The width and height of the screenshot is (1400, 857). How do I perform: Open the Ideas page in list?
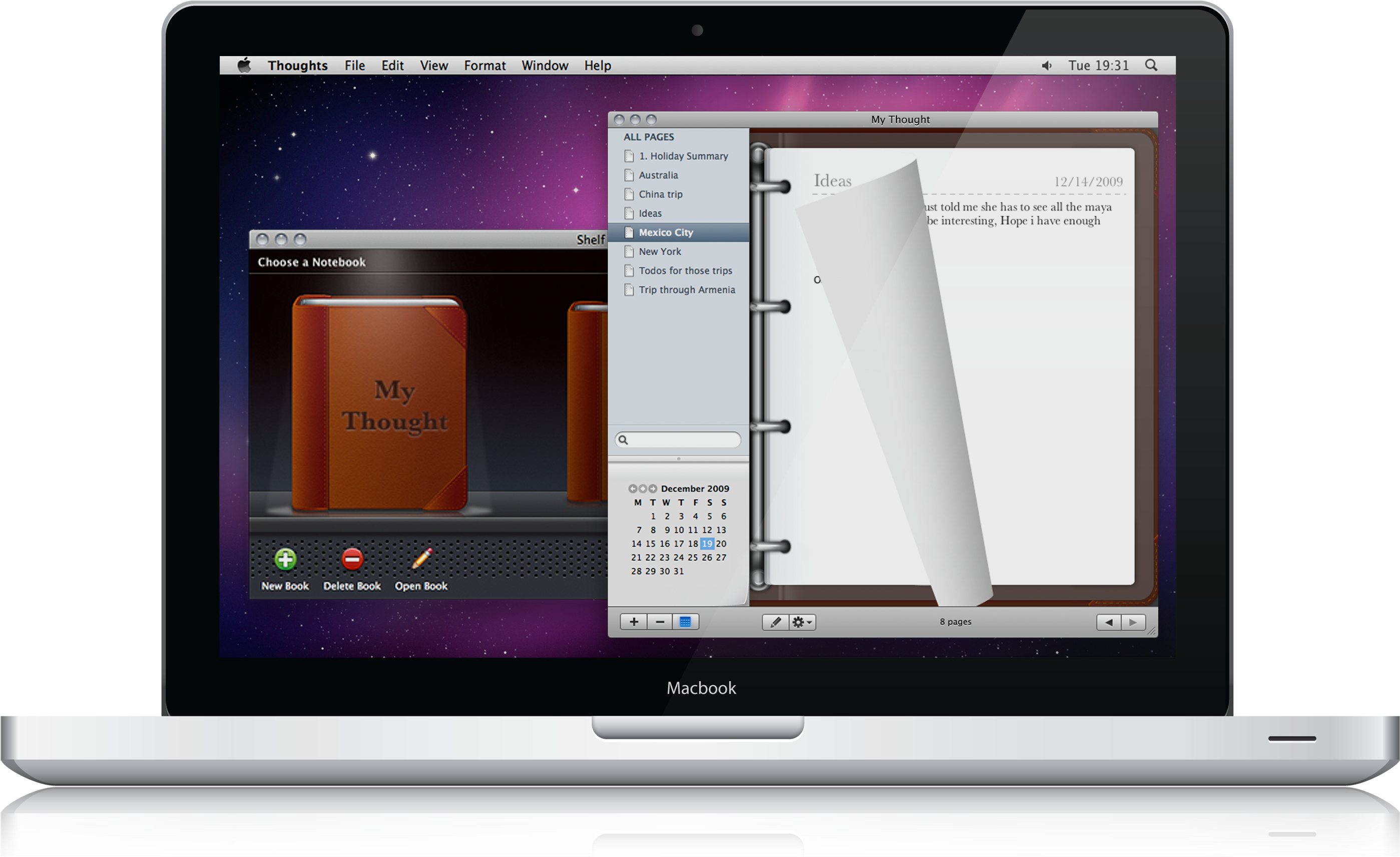point(678,214)
